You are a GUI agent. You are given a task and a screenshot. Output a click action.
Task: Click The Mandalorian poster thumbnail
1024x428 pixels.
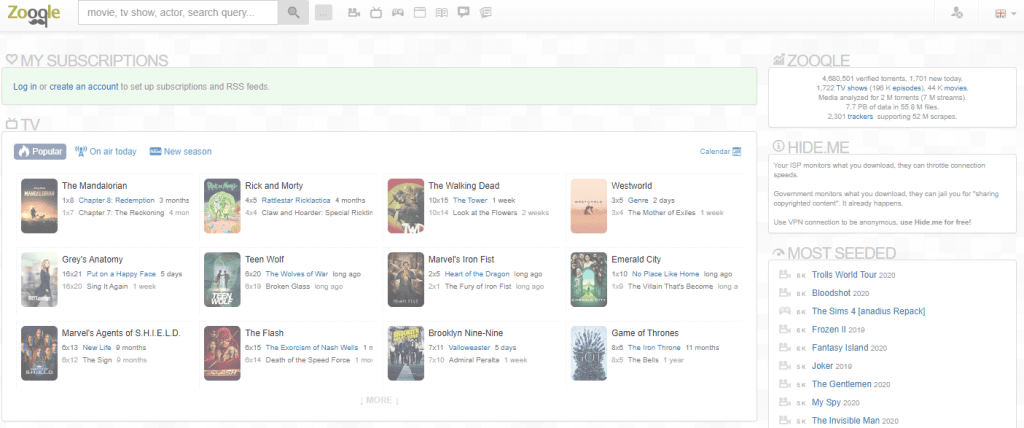pos(39,206)
